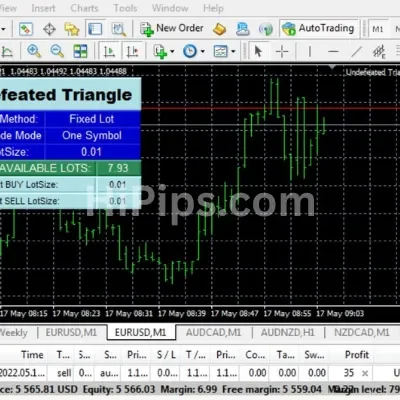The height and width of the screenshot is (400, 400).
Task: Click the Indicators list plus icon
Action: pyautogui.click(x=160, y=52)
